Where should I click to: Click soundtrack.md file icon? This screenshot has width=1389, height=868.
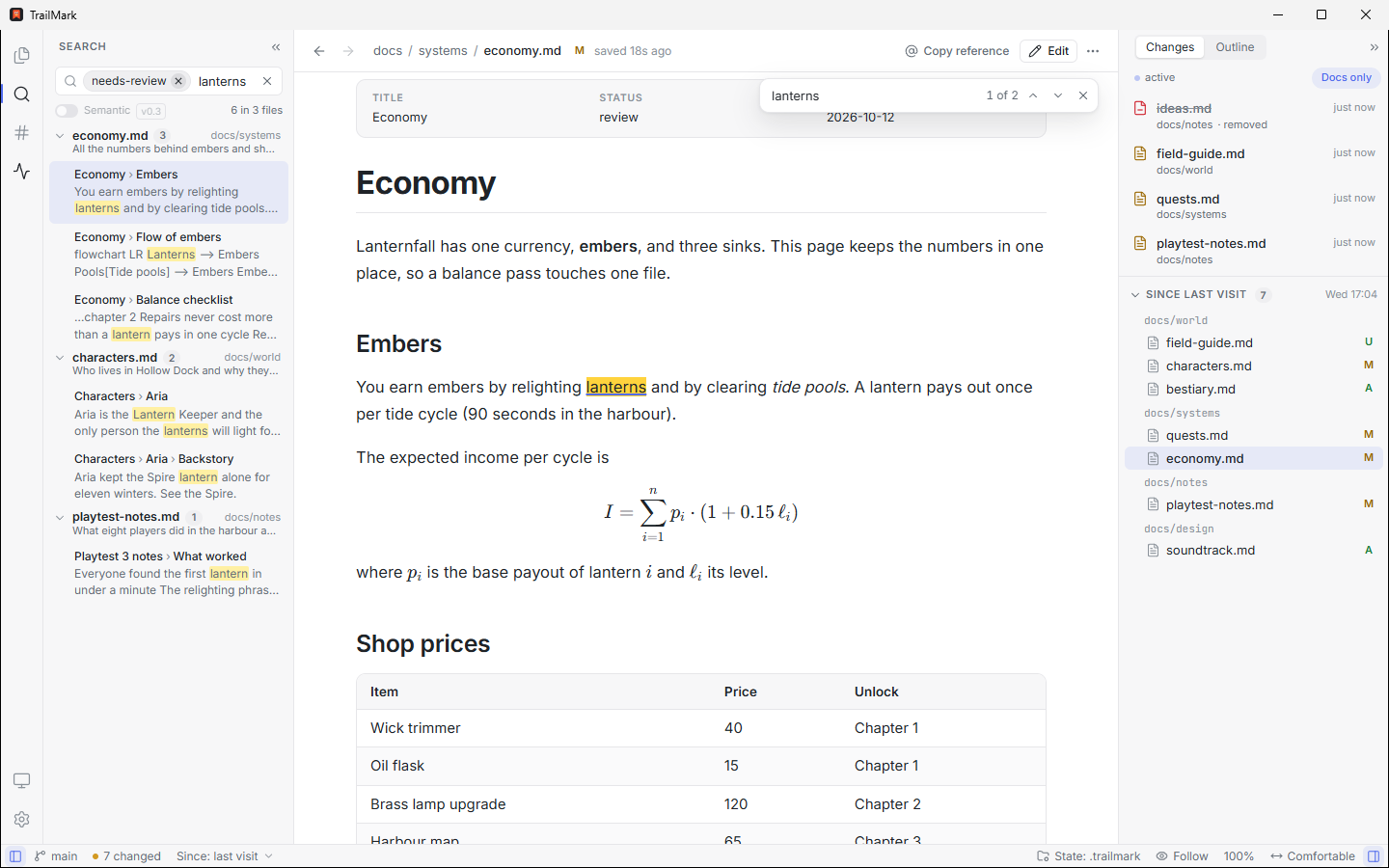tap(1153, 551)
